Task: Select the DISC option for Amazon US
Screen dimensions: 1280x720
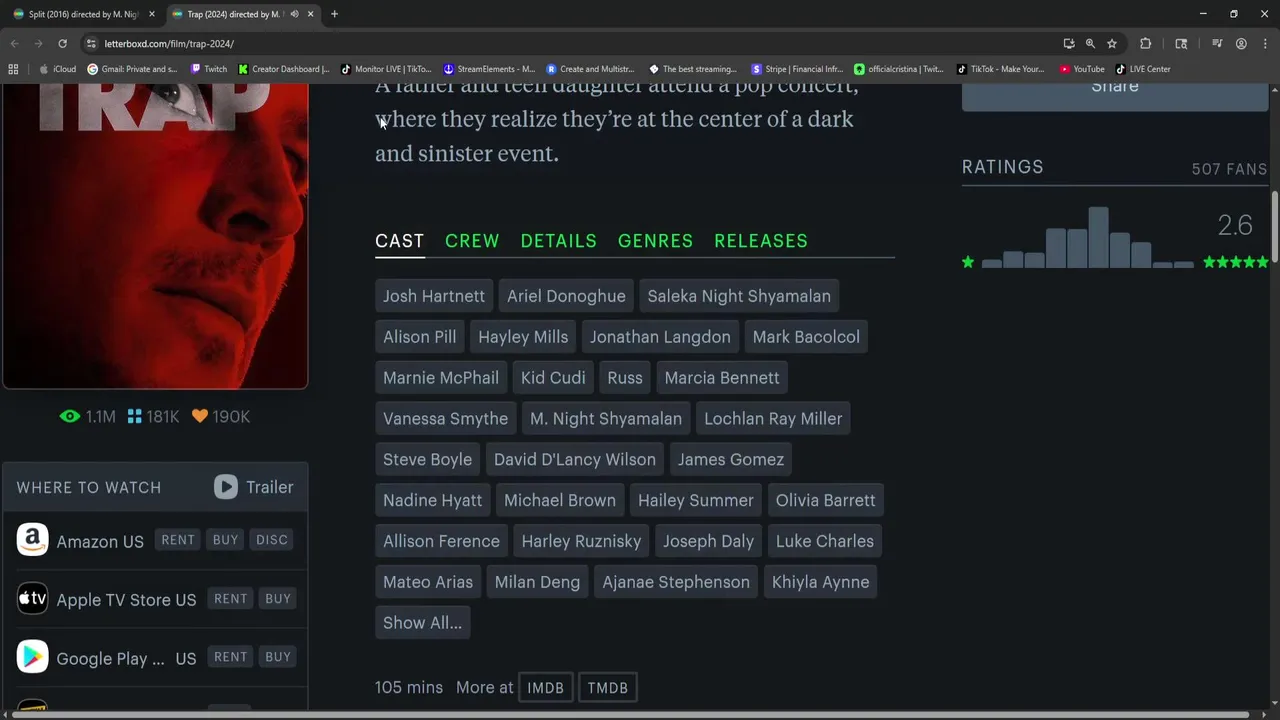Action: [272, 540]
